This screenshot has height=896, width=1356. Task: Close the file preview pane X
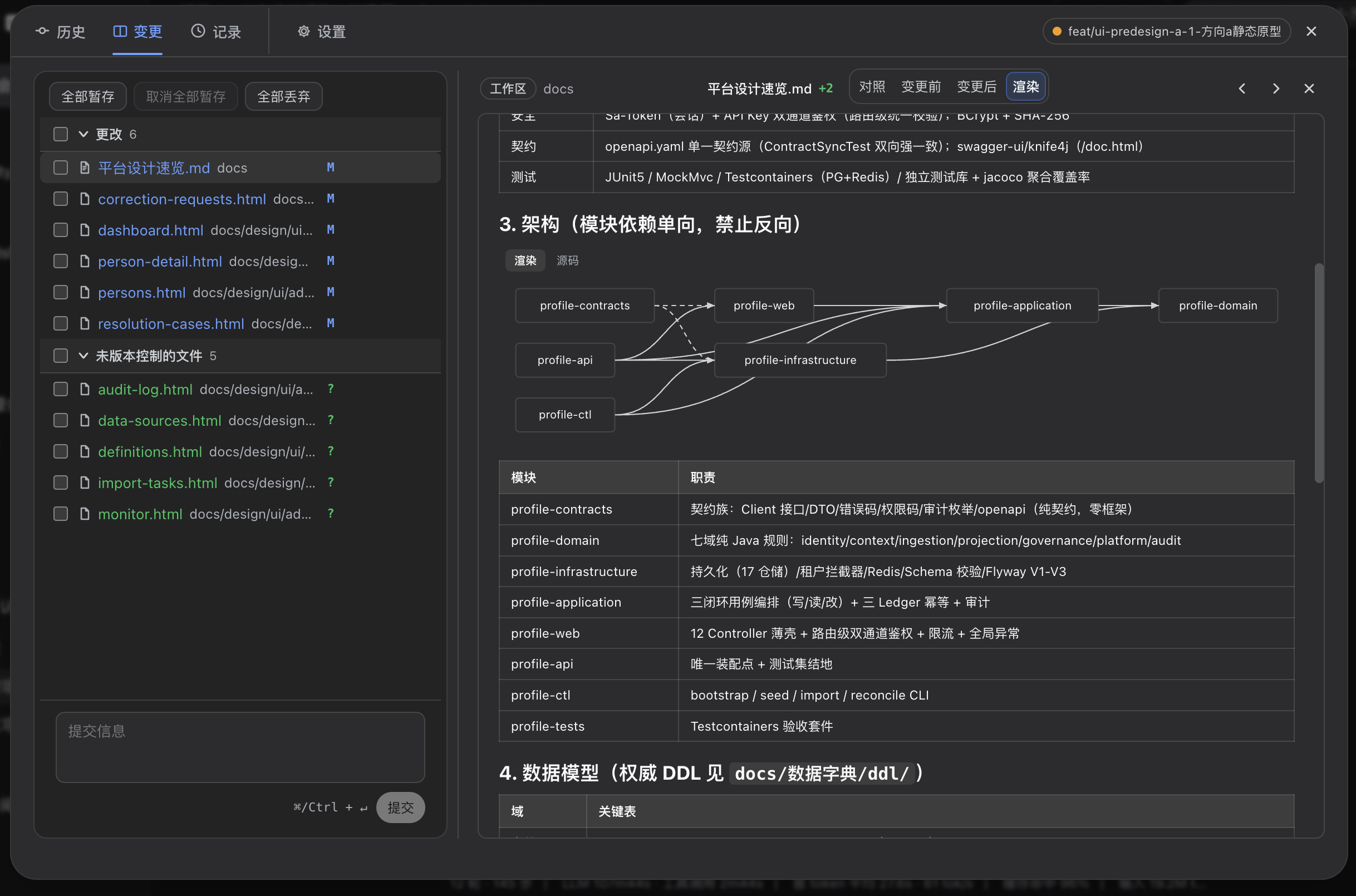[1309, 88]
